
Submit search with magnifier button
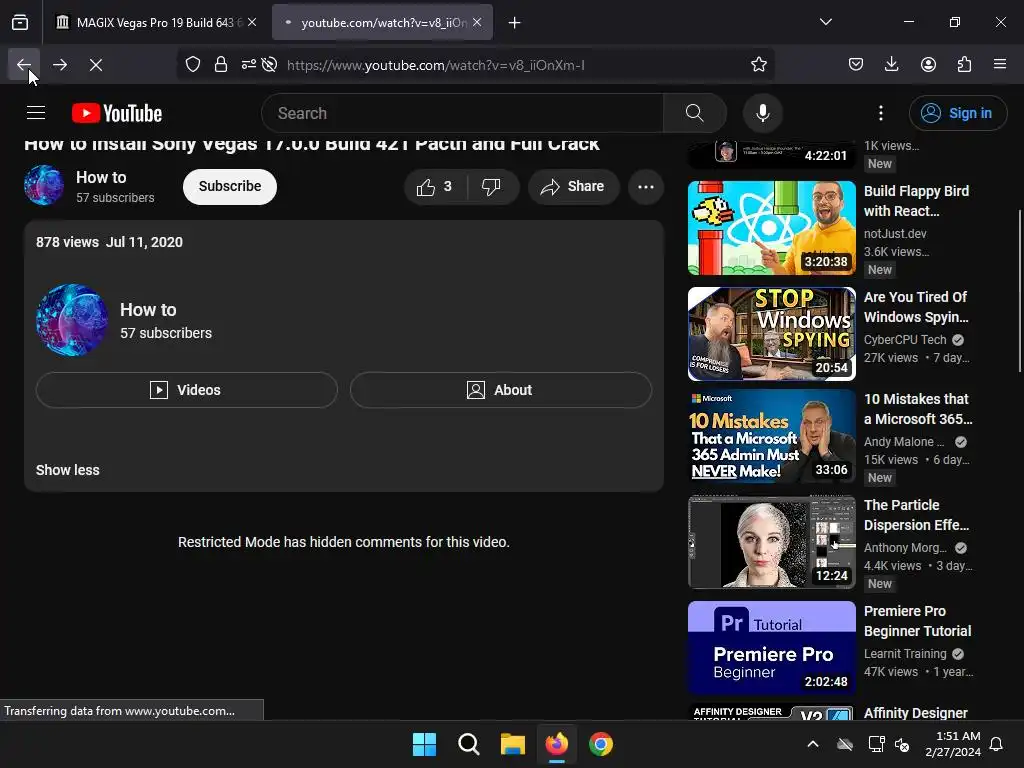coord(695,113)
